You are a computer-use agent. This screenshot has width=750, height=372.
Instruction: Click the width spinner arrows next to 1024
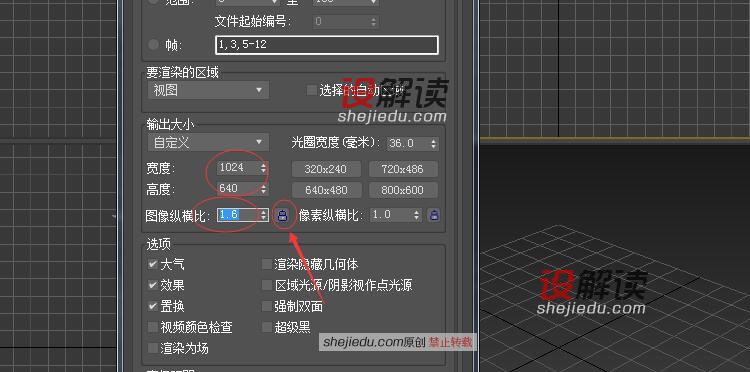pos(263,168)
